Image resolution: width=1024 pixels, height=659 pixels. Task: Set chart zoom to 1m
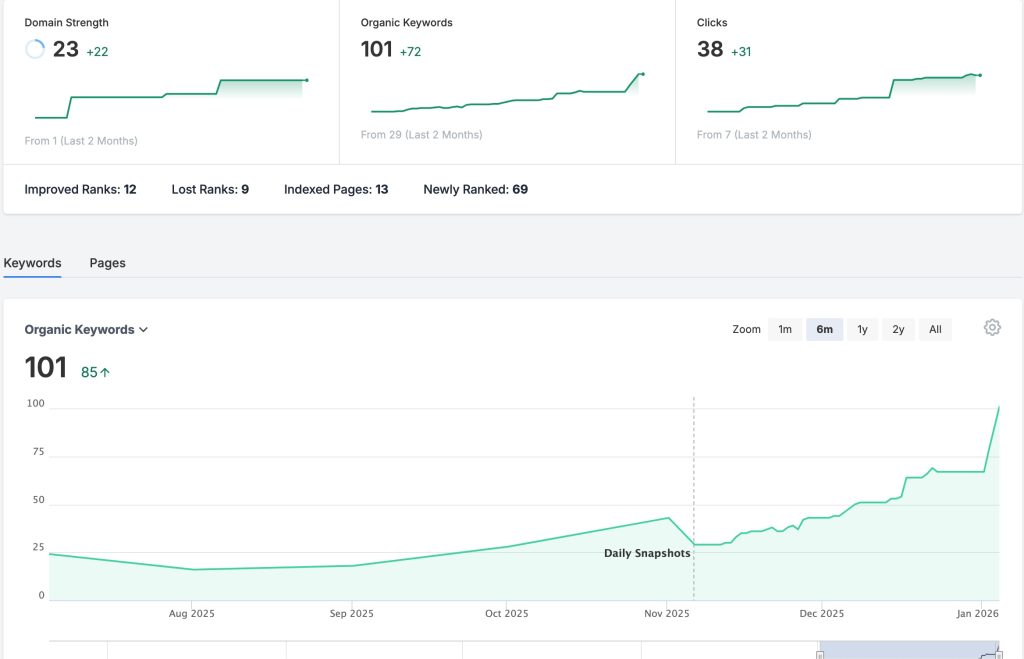(785, 329)
